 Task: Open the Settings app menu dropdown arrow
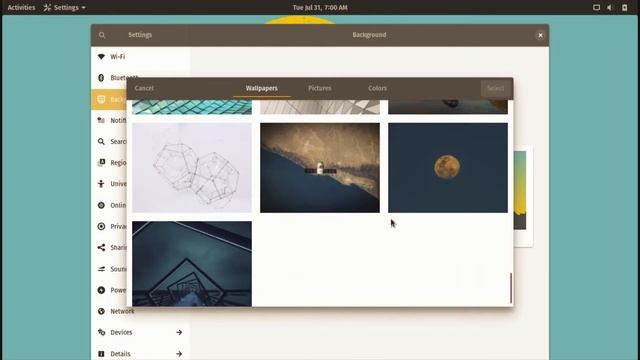(x=84, y=8)
